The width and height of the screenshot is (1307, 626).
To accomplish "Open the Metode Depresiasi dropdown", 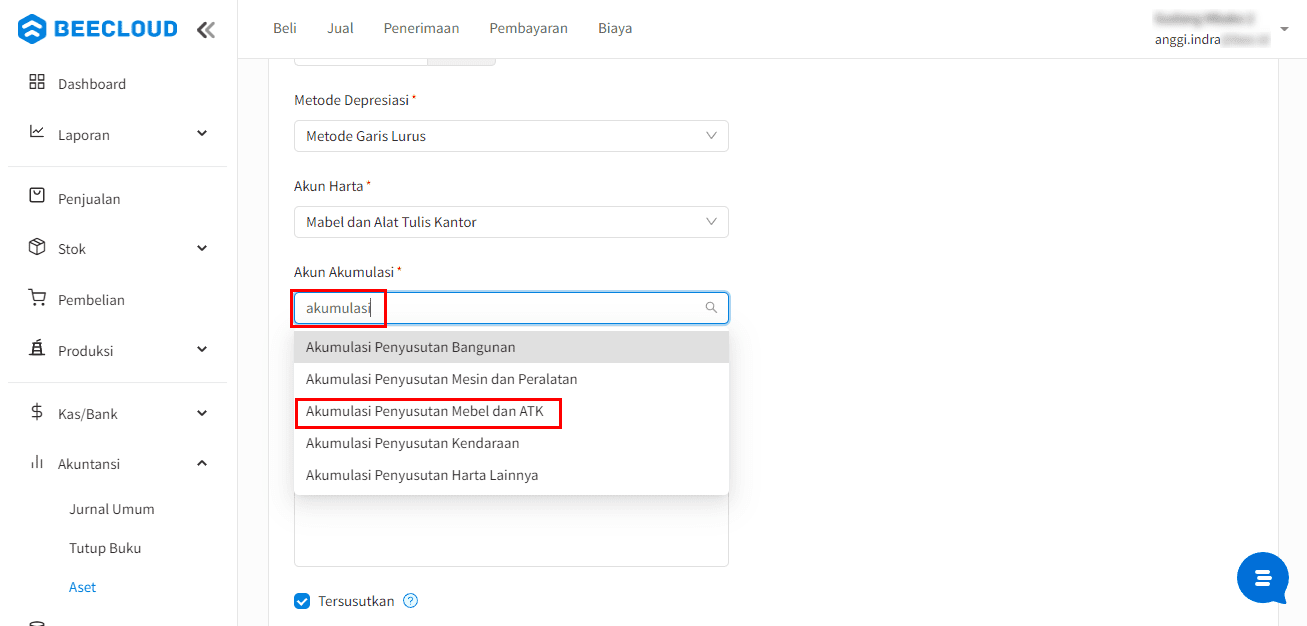I will pyautogui.click(x=511, y=136).
